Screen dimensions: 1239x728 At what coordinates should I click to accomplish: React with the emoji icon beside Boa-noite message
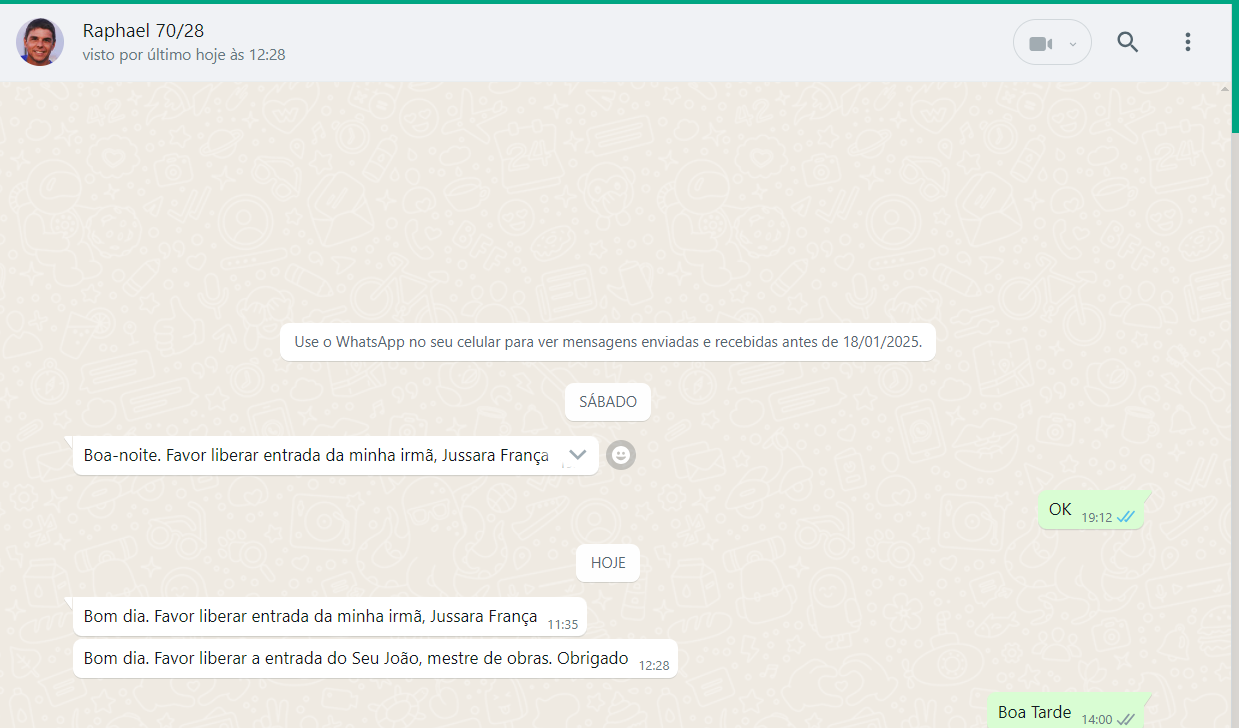click(621, 455)
